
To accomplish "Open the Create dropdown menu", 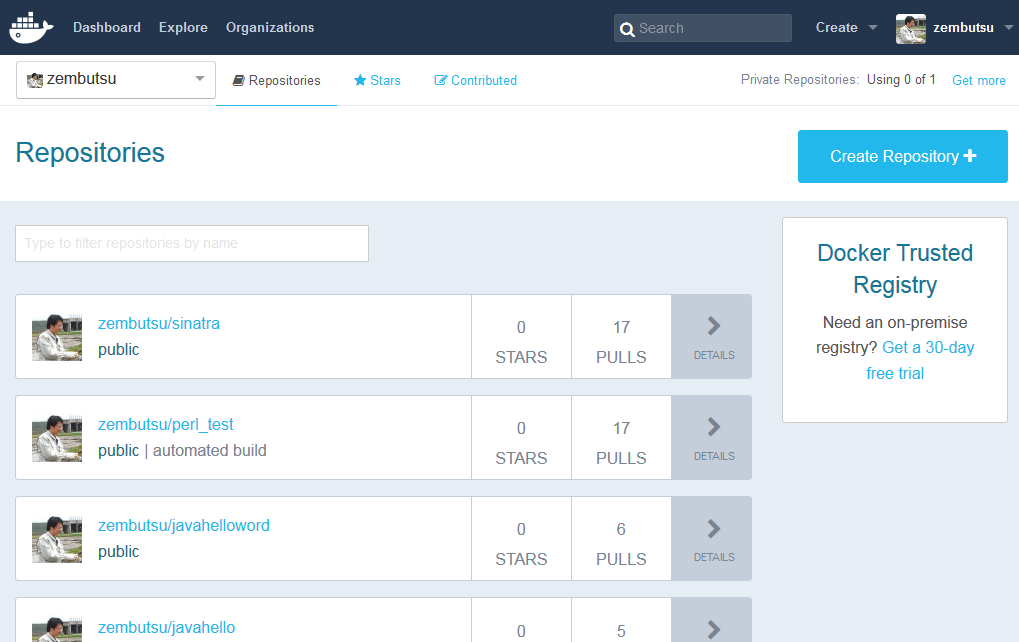I will click(846, 27).
